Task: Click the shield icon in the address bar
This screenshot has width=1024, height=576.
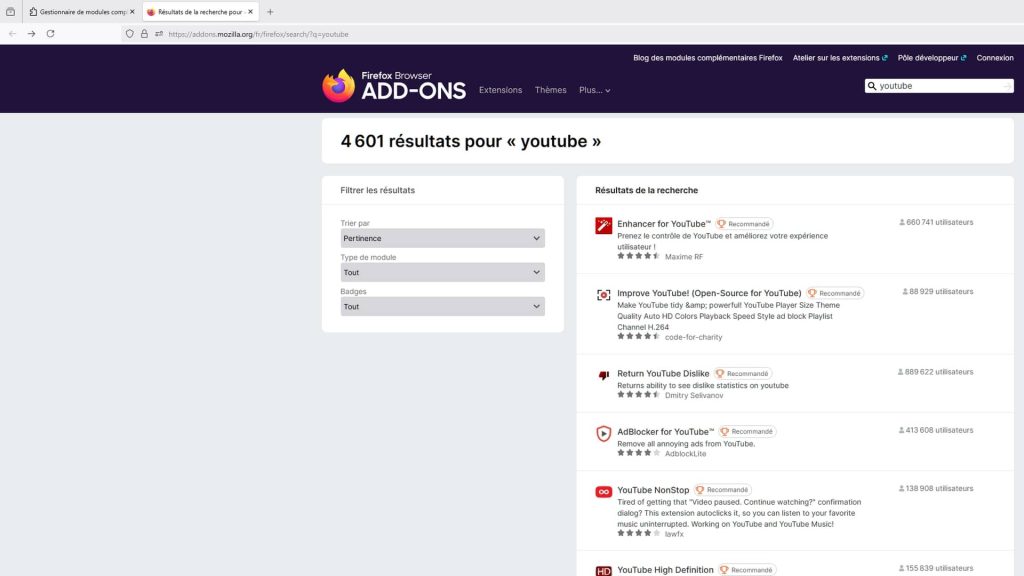Action: pyautogui.click(x=129, y=33)
